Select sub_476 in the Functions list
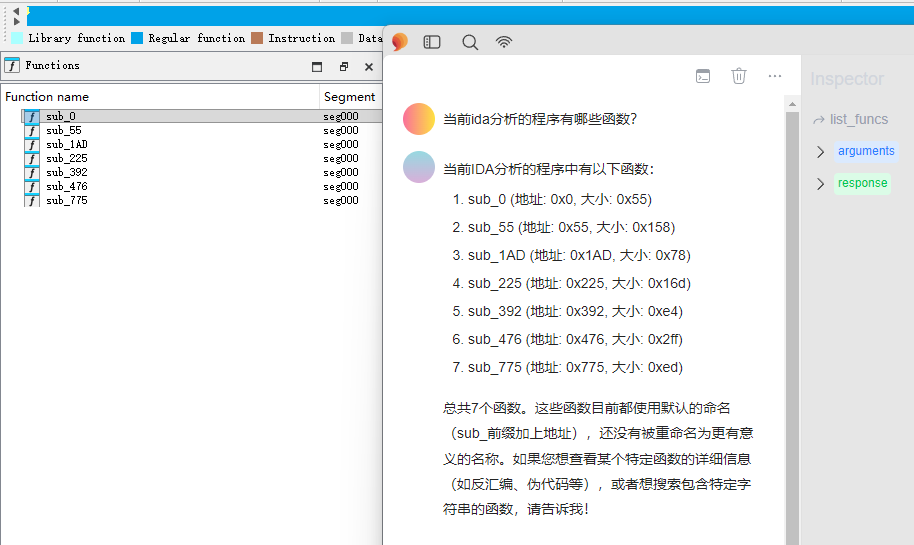The image size is (914, 545). pyautogui.click(x=66, y=187)
